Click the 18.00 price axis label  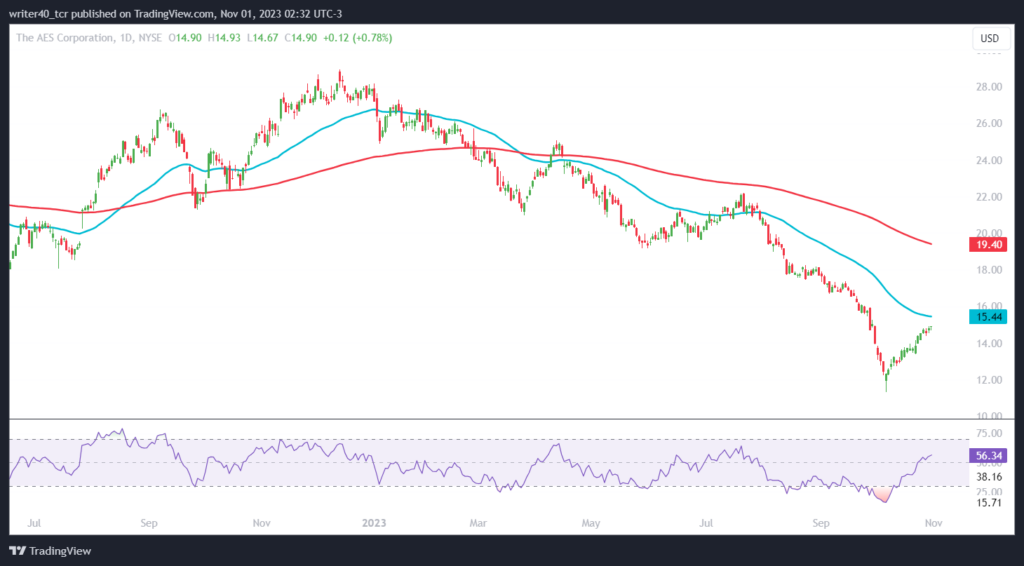(x=989, y=270)
